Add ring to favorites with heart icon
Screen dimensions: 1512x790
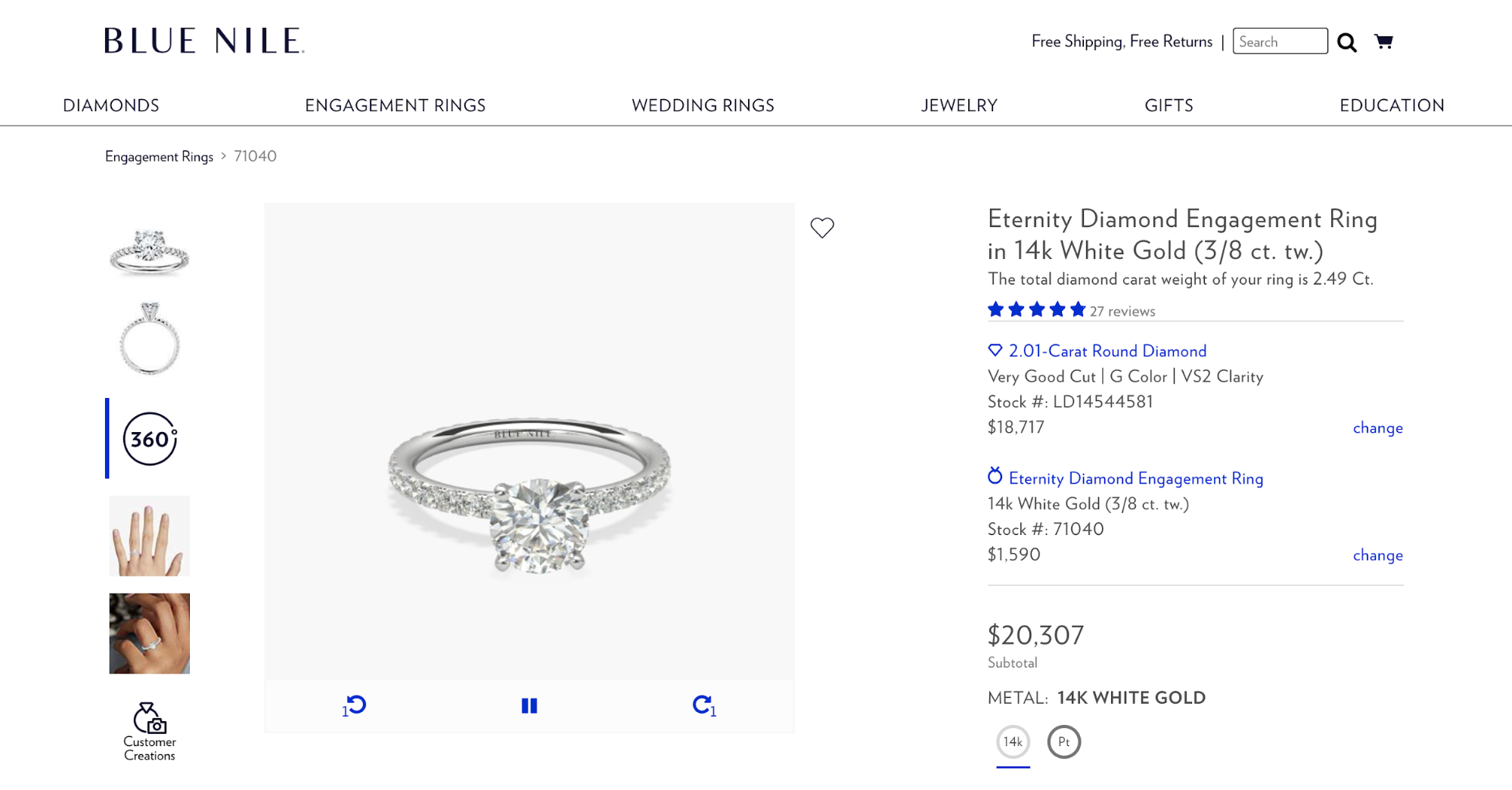click(822, 228)
